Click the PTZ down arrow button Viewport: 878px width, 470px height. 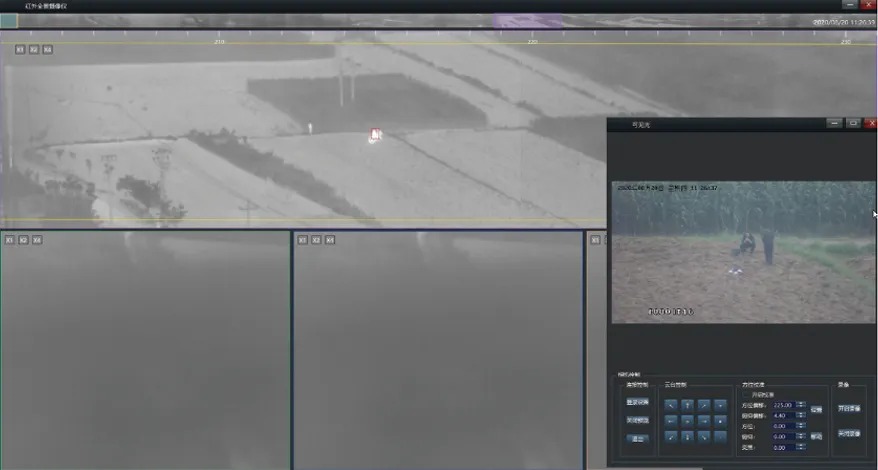(687, 436)
